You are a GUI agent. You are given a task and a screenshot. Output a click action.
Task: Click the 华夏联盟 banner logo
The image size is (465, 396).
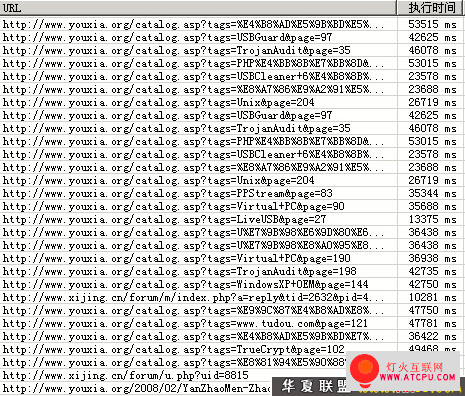coord(314,386)
